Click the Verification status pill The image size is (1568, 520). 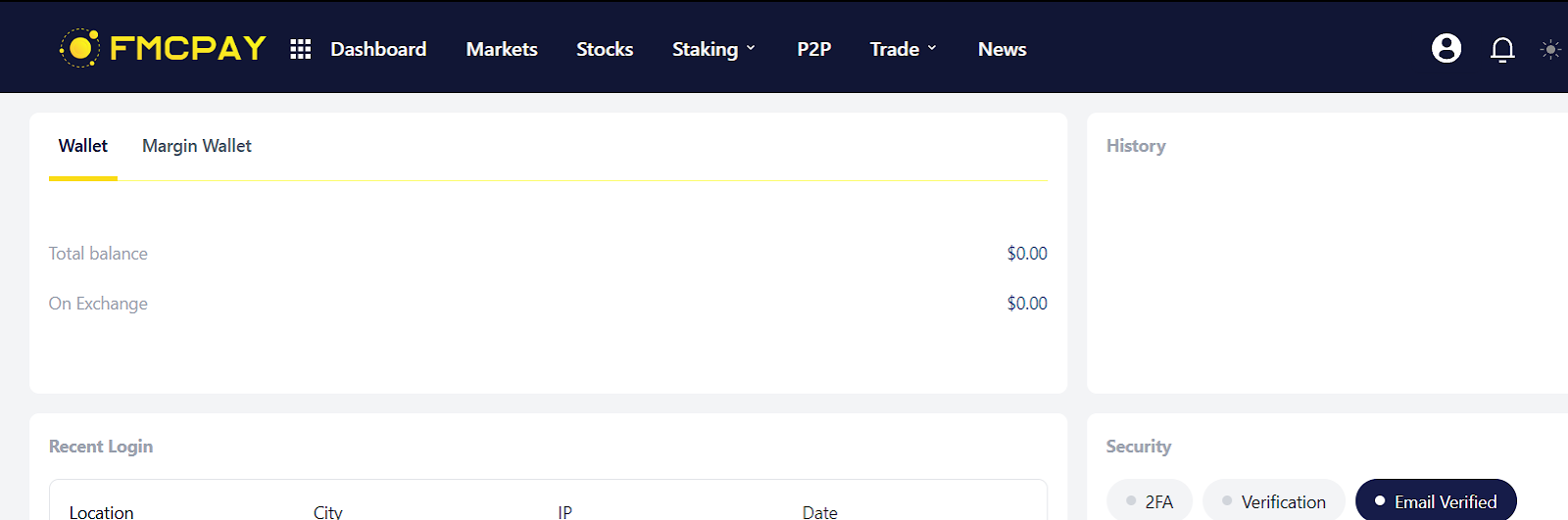tap(1274, 501)
